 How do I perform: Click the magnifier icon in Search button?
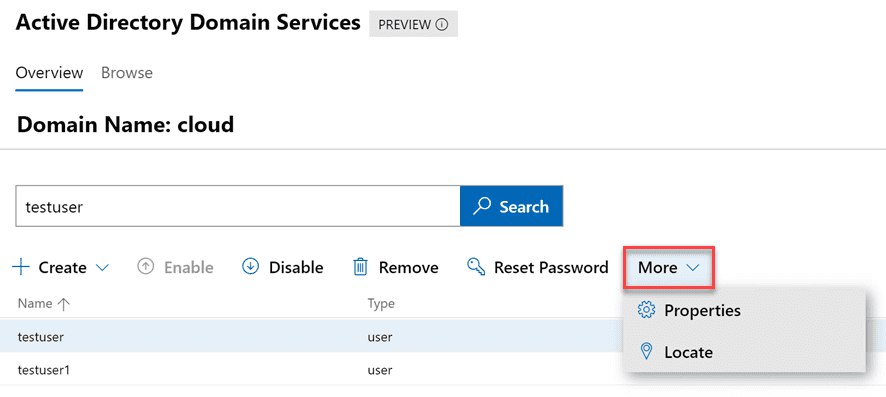pyautogui.click(x=482, y=206)
